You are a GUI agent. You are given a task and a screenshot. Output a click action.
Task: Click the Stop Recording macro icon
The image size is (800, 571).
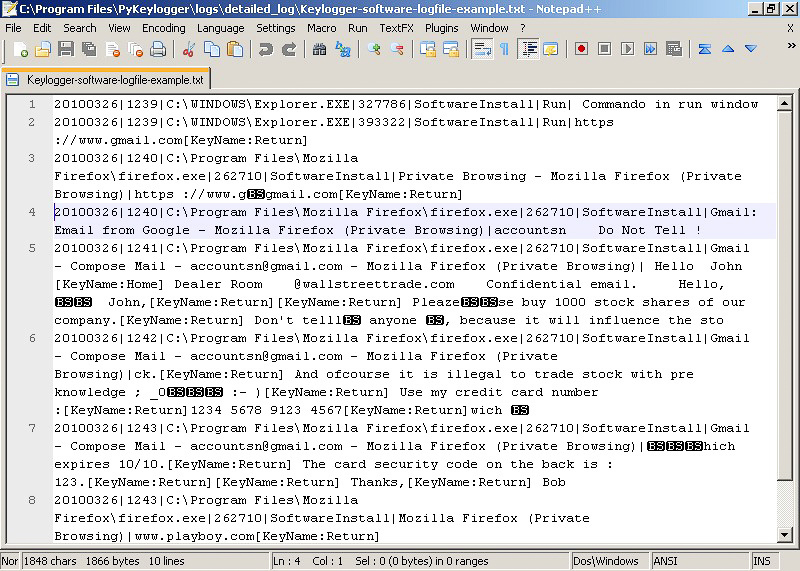(x=604, y=49)
